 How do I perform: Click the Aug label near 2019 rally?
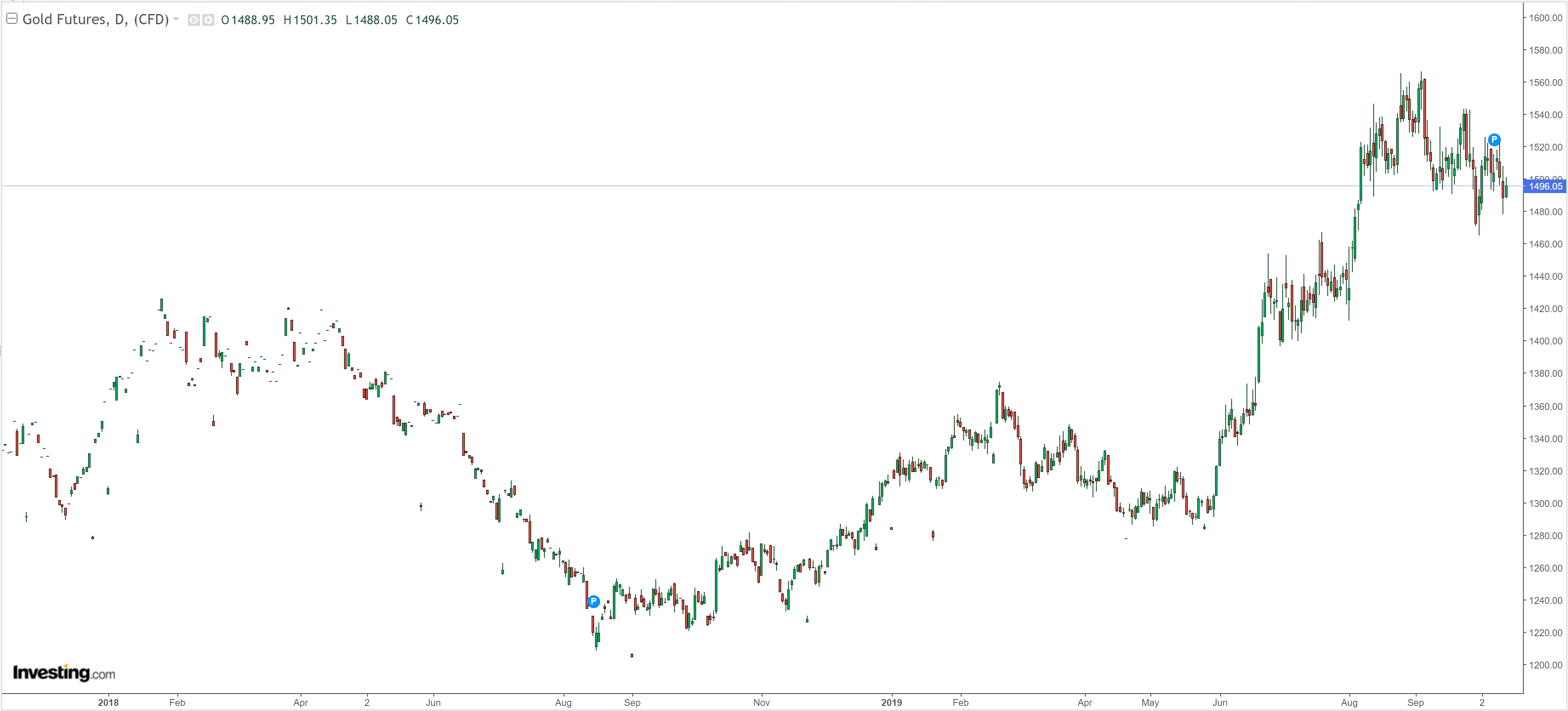(x=1349, y=702)
